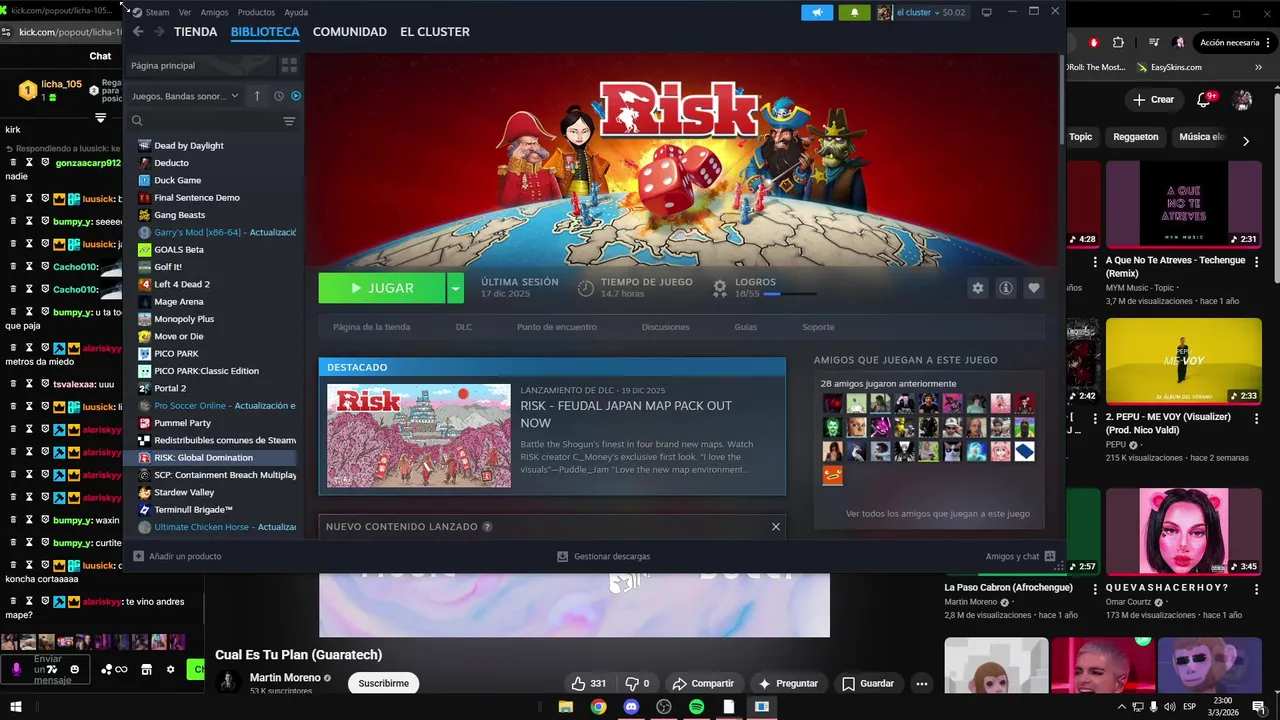The height and width of the screenshot is (720, 1280).
Task: Go to the TIENDA tab
Action: pos(195,32)
